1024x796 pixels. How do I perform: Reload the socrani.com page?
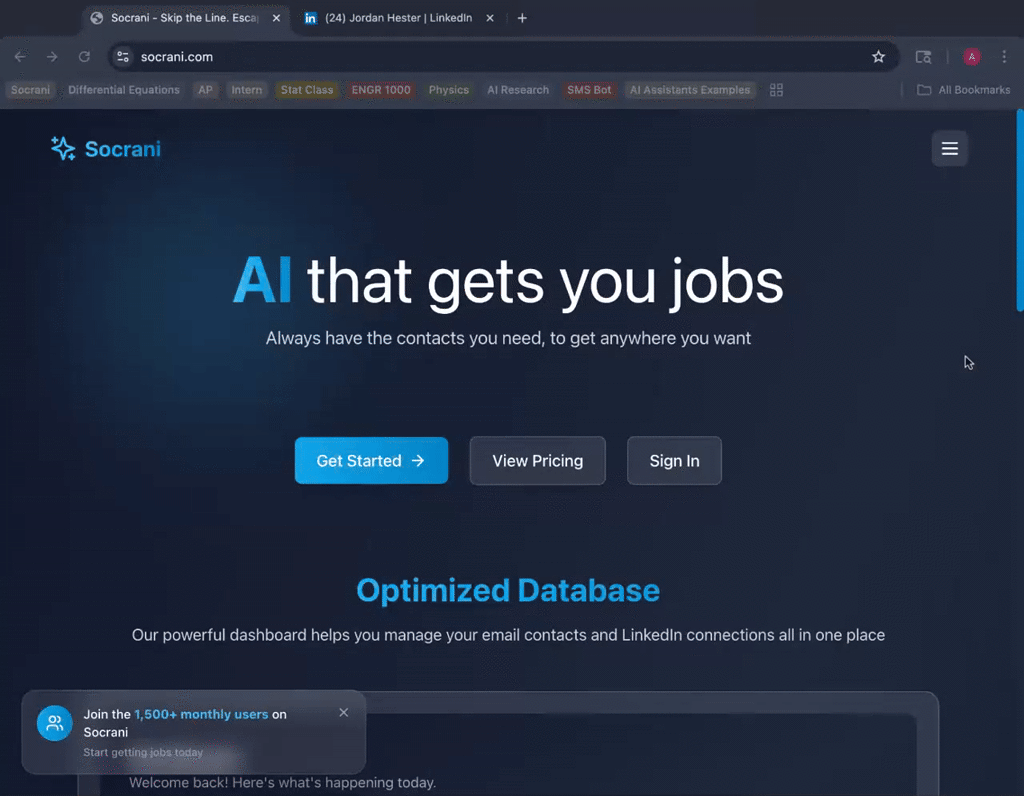pos(84,57)
